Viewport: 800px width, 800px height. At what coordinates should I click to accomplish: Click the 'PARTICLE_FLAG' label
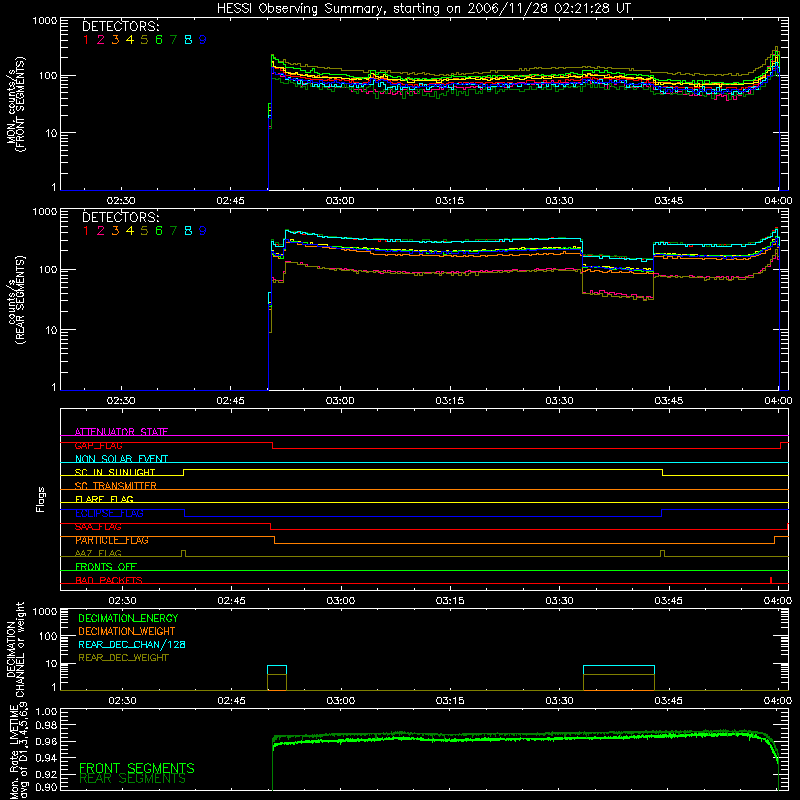[112, 540]
